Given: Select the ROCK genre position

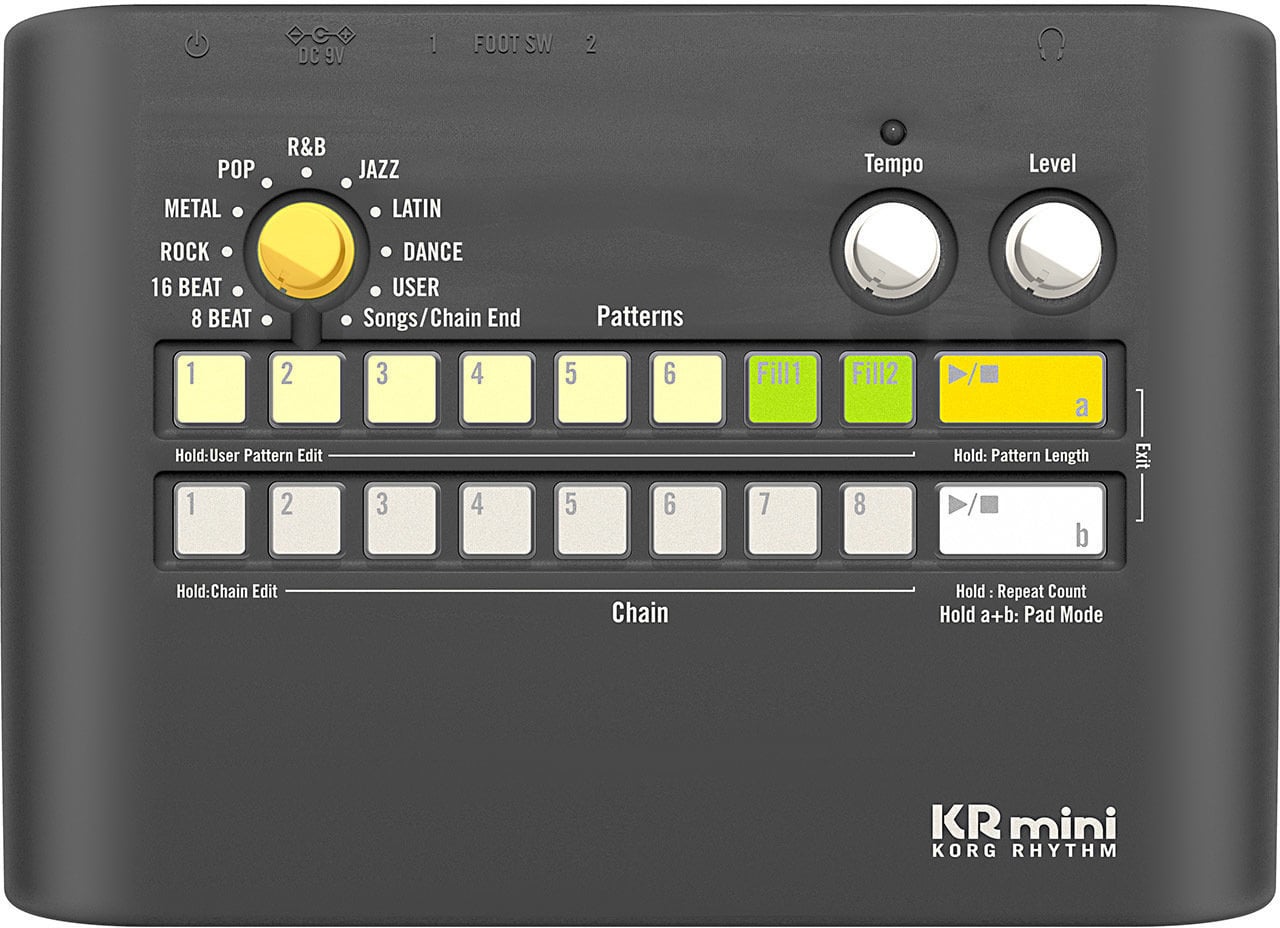Looking at the screenshot, I should (x=186, y=252).
